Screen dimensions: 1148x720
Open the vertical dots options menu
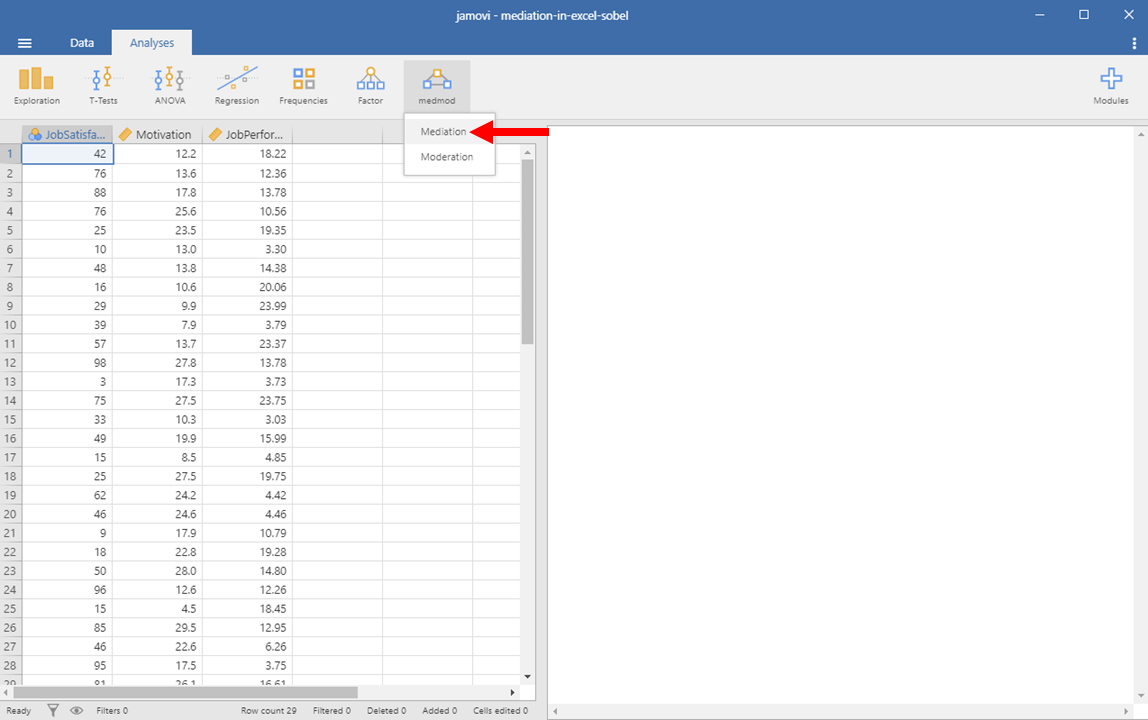pos(1133,43)
